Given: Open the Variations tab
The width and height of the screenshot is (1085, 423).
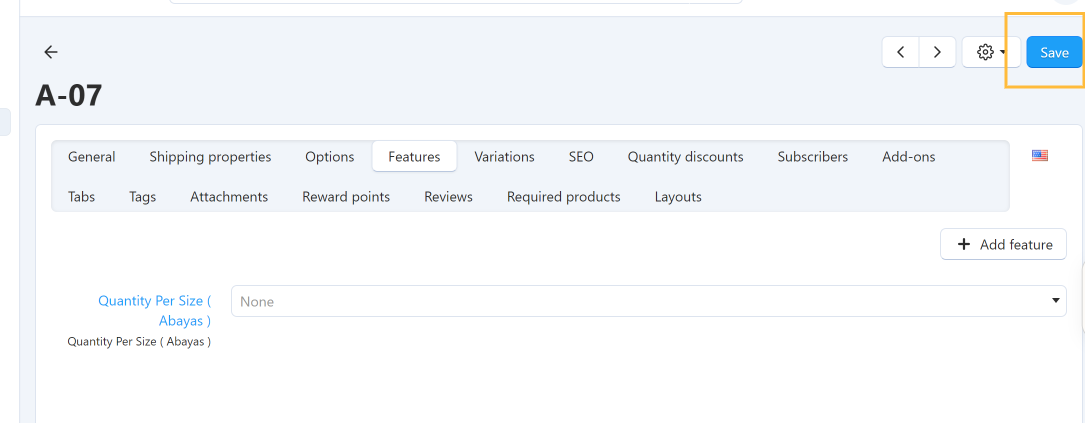Looking at the screenshot, I should 504,156.
